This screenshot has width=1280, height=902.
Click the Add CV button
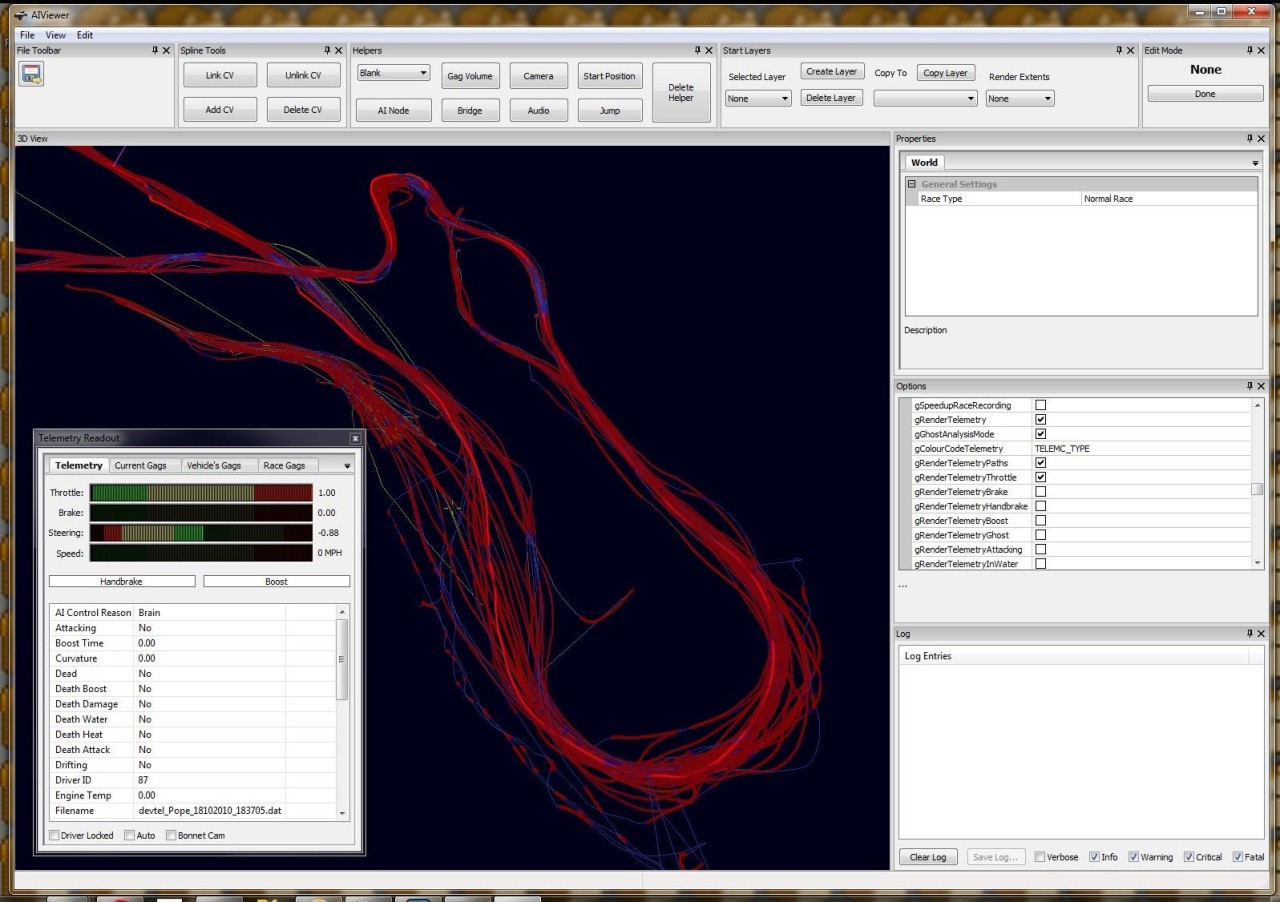point(220,110)
